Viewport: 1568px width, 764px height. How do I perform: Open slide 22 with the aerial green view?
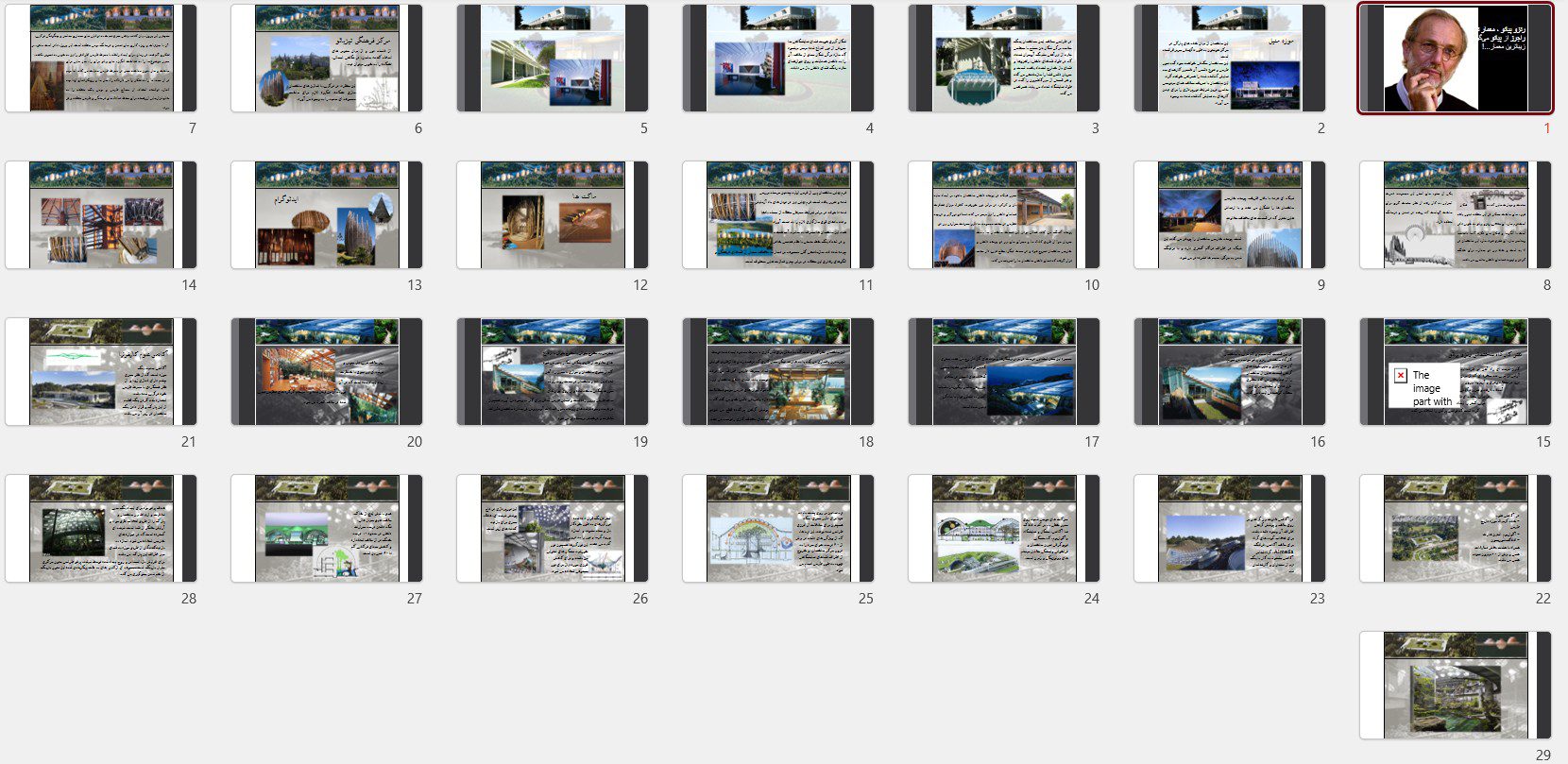[1455, 529]
